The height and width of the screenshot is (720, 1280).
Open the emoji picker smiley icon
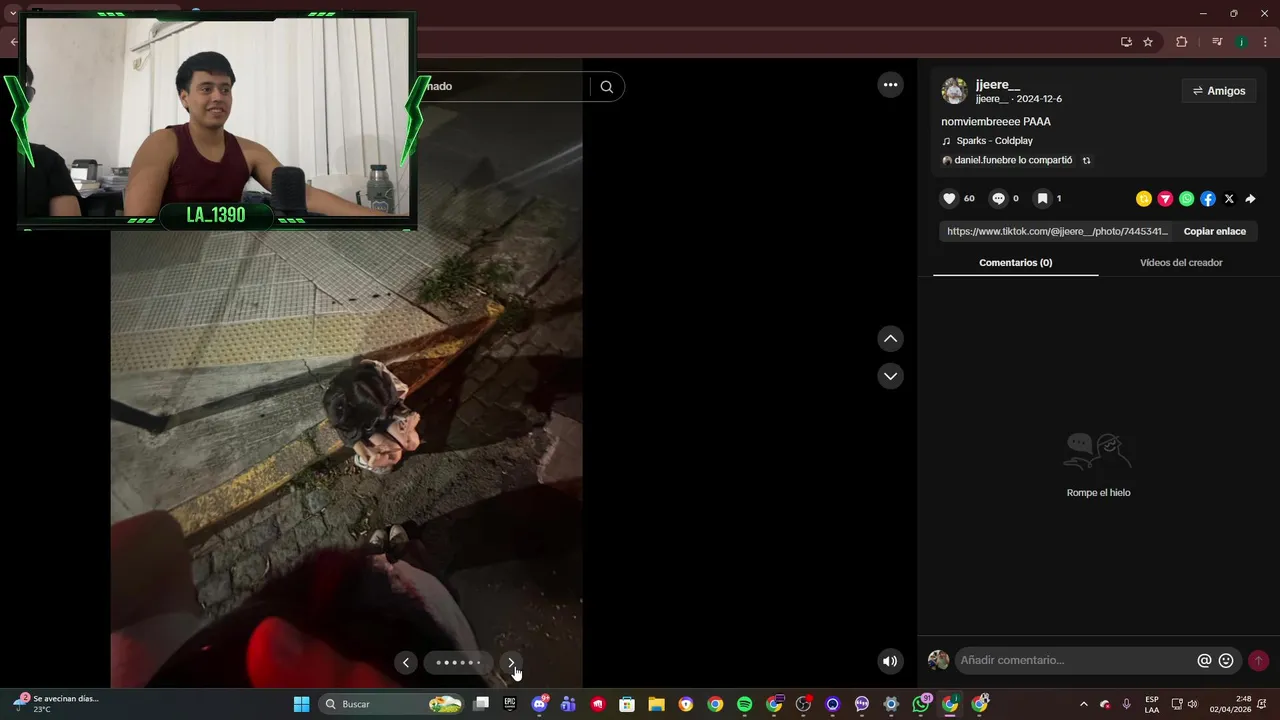[x=1226, y=661]
